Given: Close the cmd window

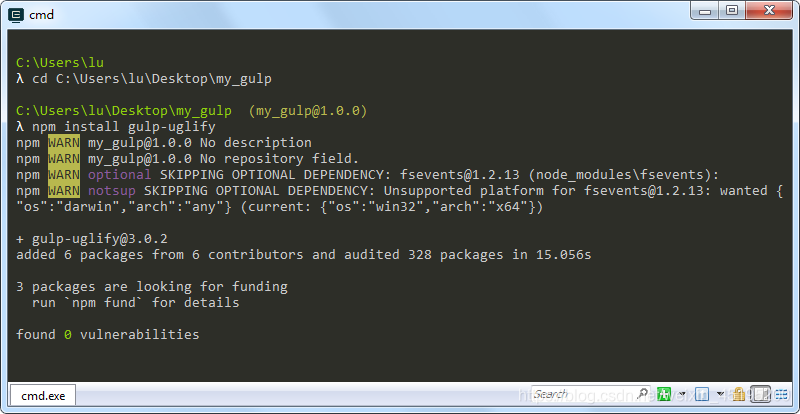Looking at the screenshot, I should point(768,10).
